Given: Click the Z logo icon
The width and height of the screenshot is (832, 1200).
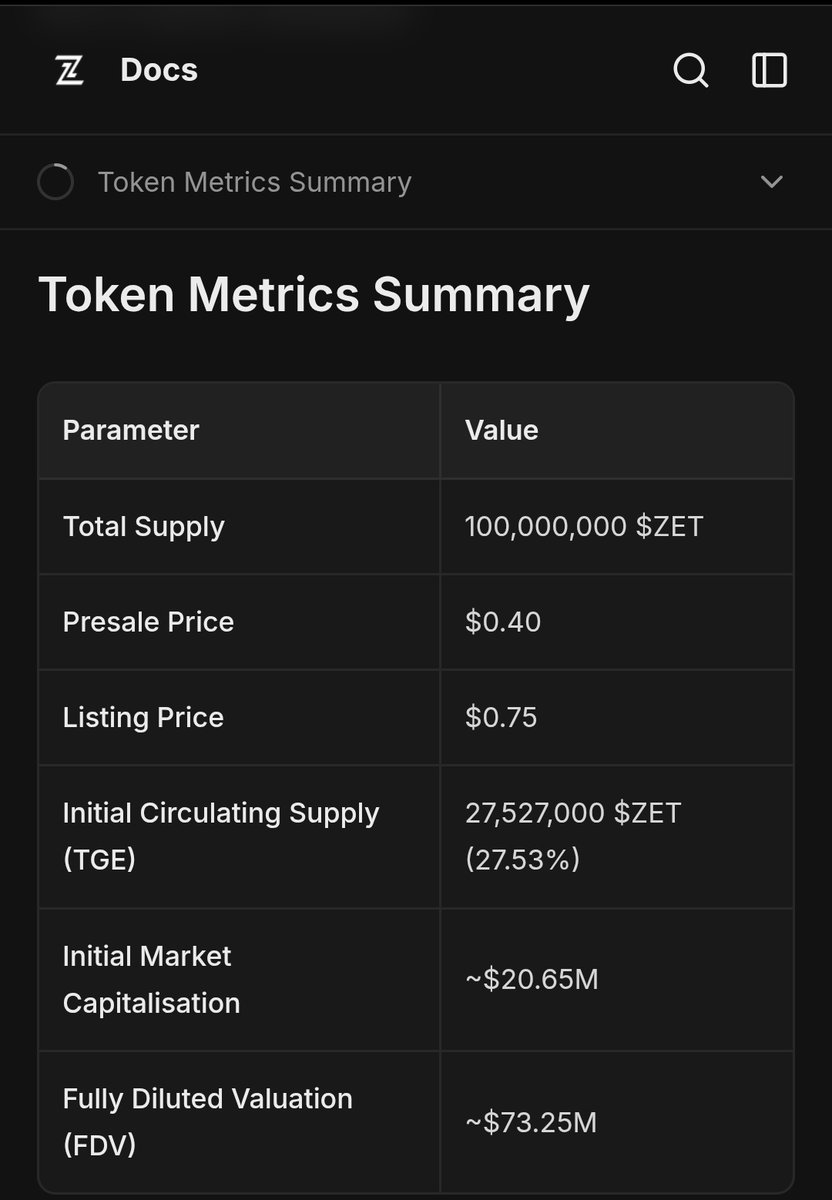Looking at the screenshot, I should pyautogui.click(x=69, y=71).
